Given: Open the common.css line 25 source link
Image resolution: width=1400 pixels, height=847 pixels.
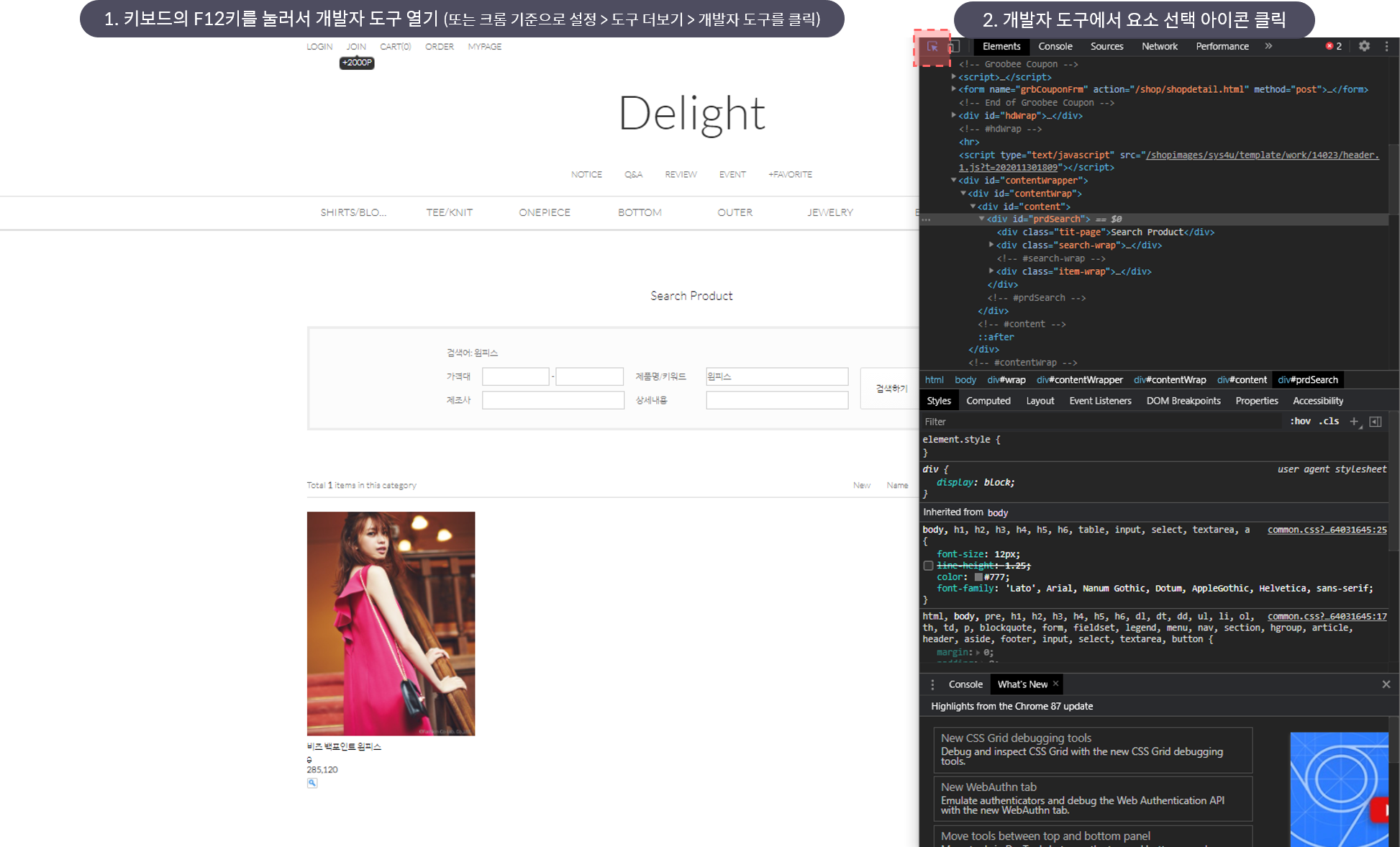Looking at the screenshot, I should tap(1327, 530).
